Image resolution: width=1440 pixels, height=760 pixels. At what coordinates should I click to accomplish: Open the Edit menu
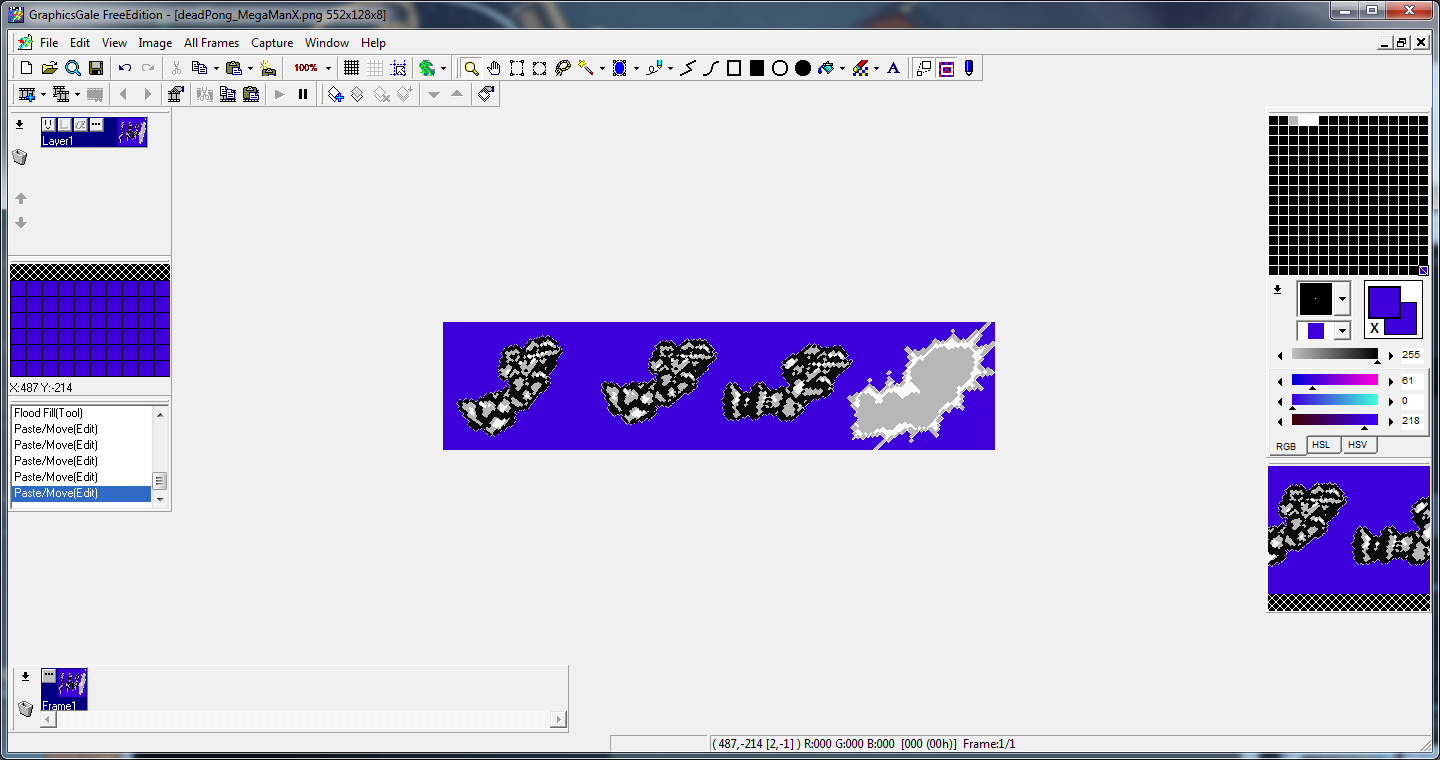tap(80, 43)
